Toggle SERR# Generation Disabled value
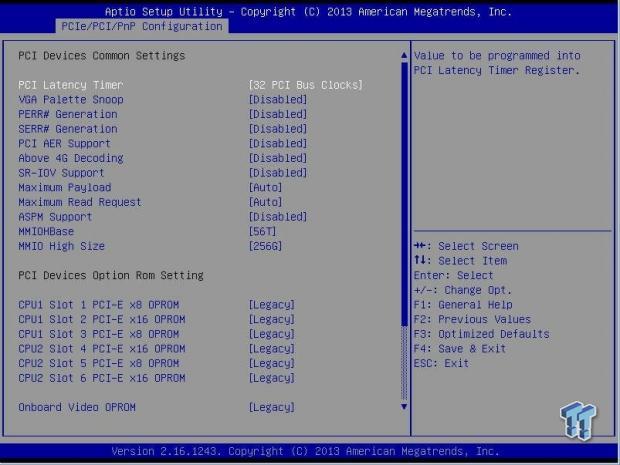Screen dimensions: 620x465 tap(278, 129)
